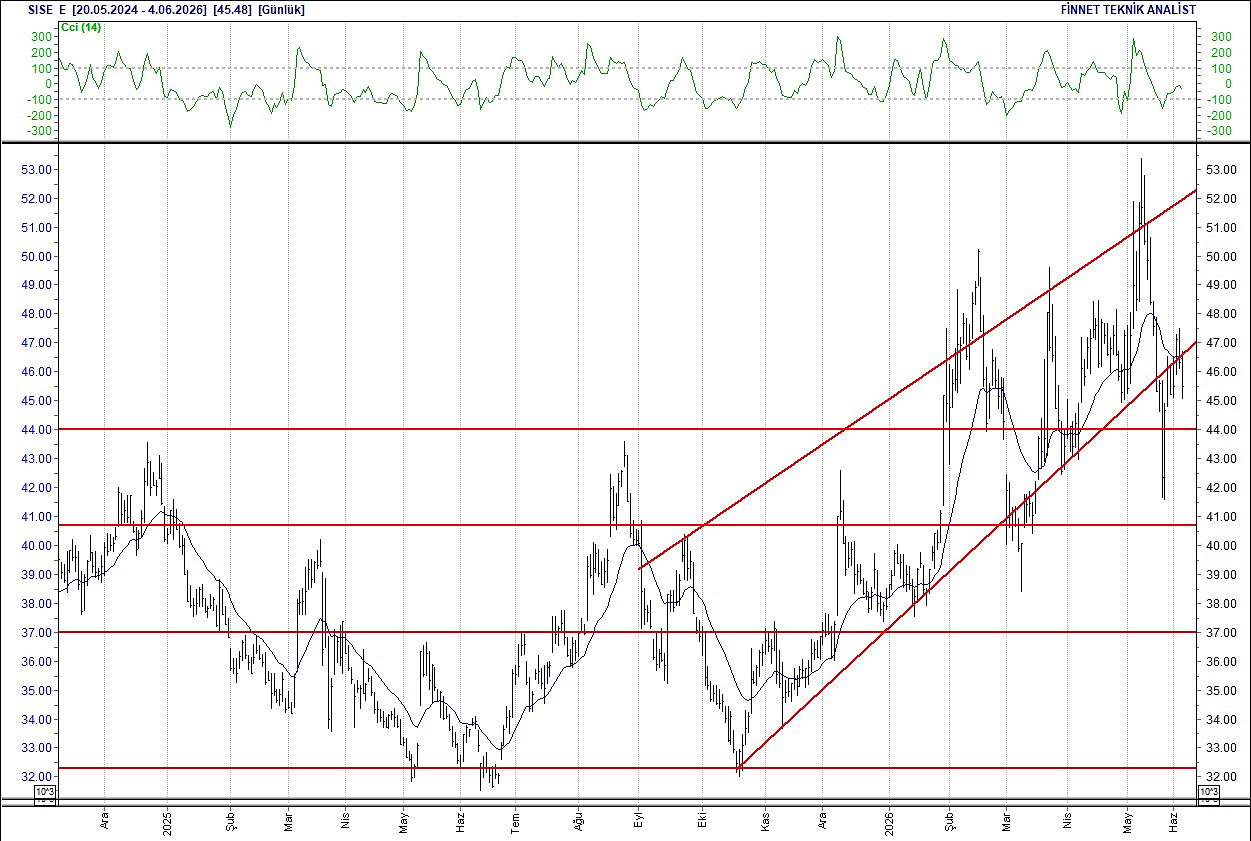
Task: Select -300 on the right CCI axis
Action: point(1221,132)
